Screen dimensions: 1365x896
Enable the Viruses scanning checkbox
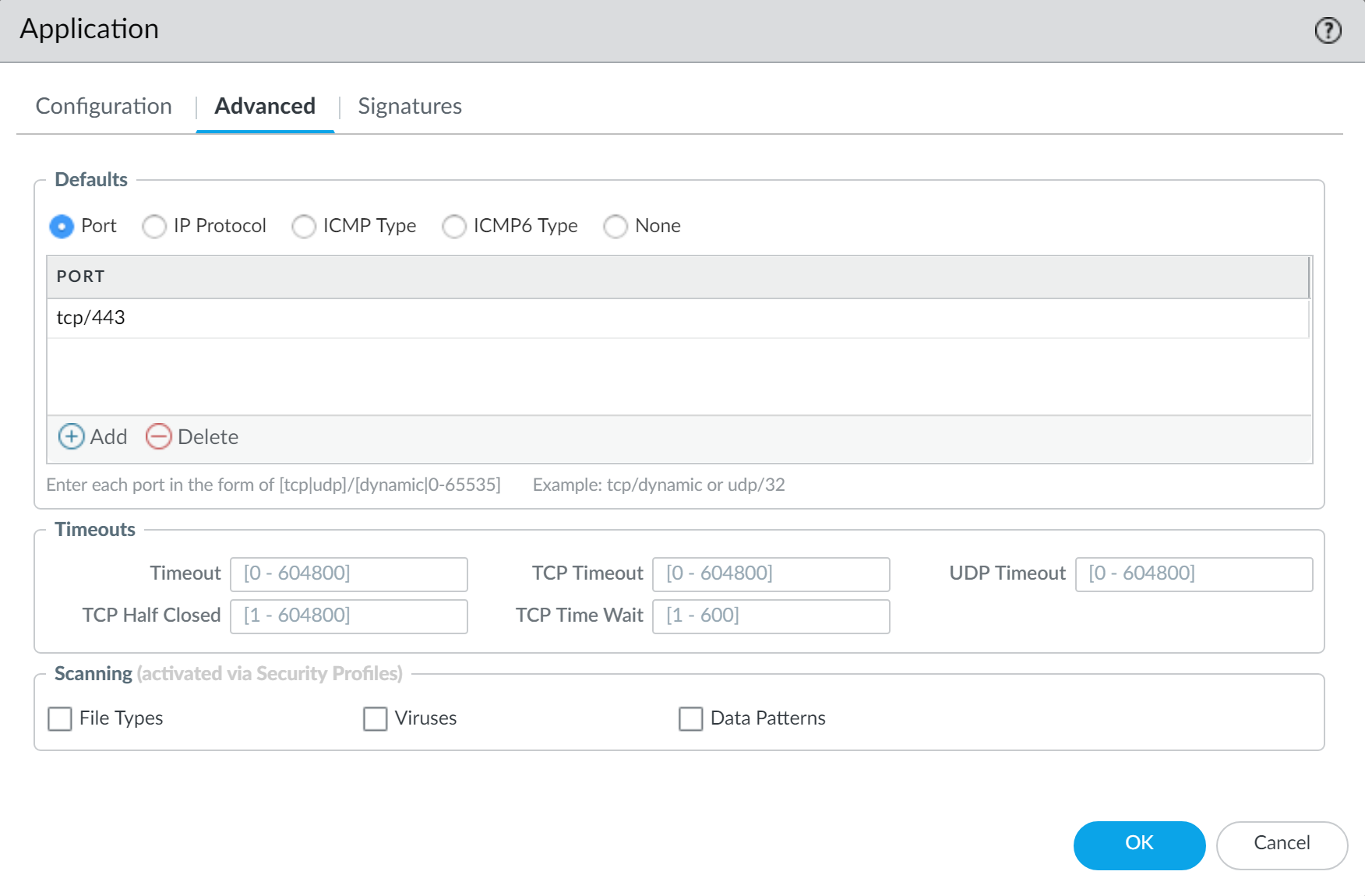[x=374, y=718]
